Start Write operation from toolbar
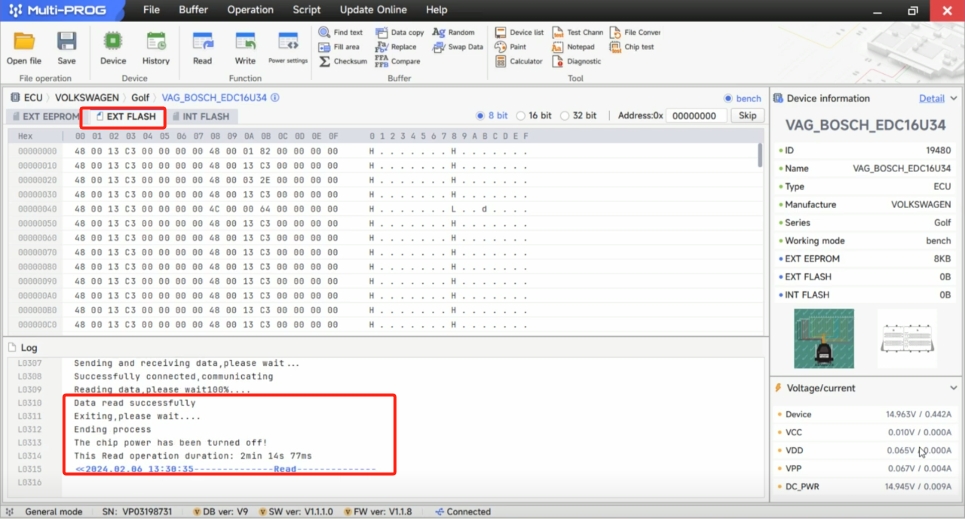 pos(245,48)
